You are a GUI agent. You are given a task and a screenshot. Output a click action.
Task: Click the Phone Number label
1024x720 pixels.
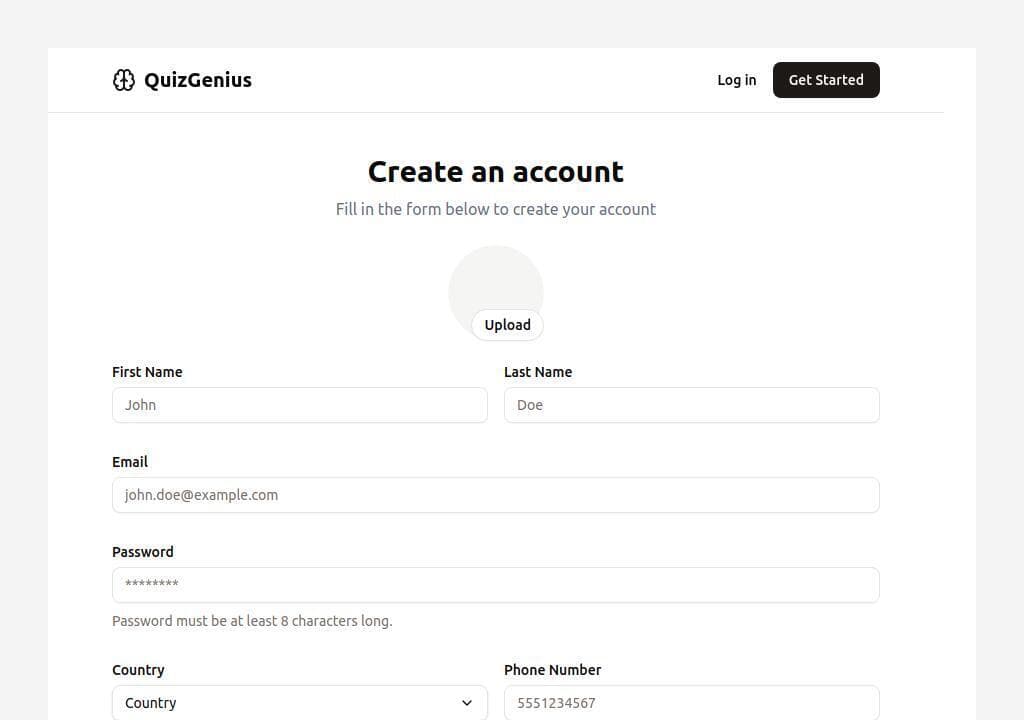click(x=552, y=670)
